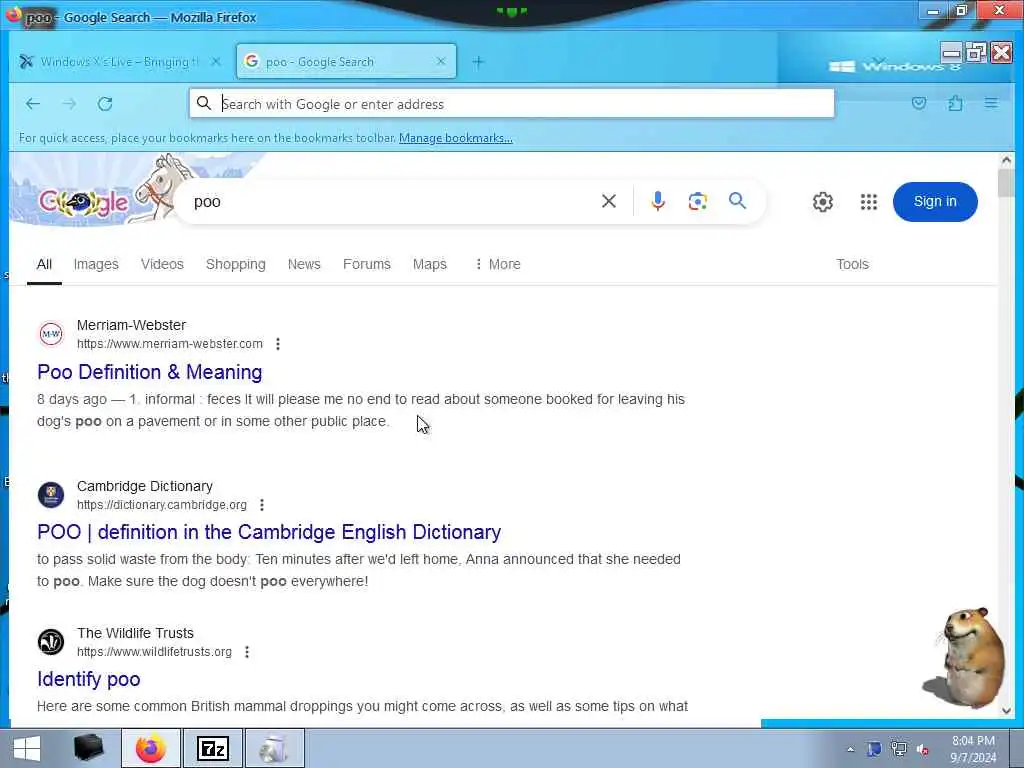This screenshot has height=768, width=1024.
Task: Click the muted volume tray icon
Action: click(923, 749)
